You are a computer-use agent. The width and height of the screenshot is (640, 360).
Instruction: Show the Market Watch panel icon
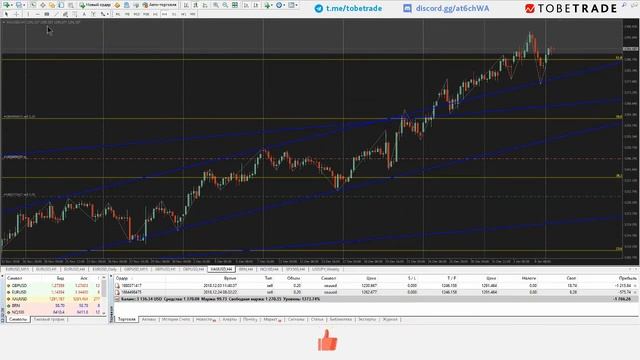tap(33, 5)
